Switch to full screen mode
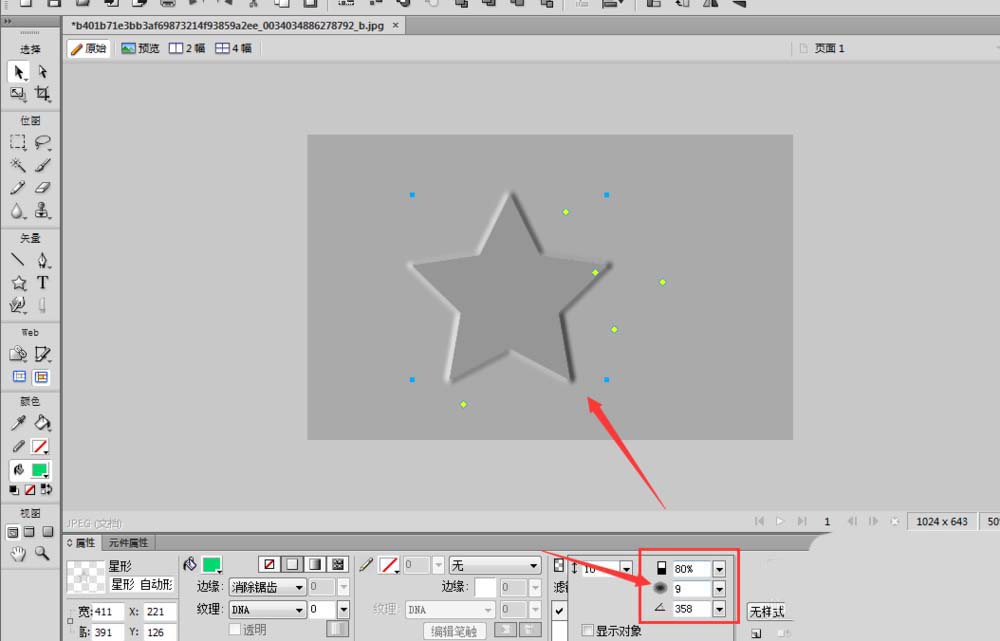Screen dimensions: 1000x641 coord(48,532)
